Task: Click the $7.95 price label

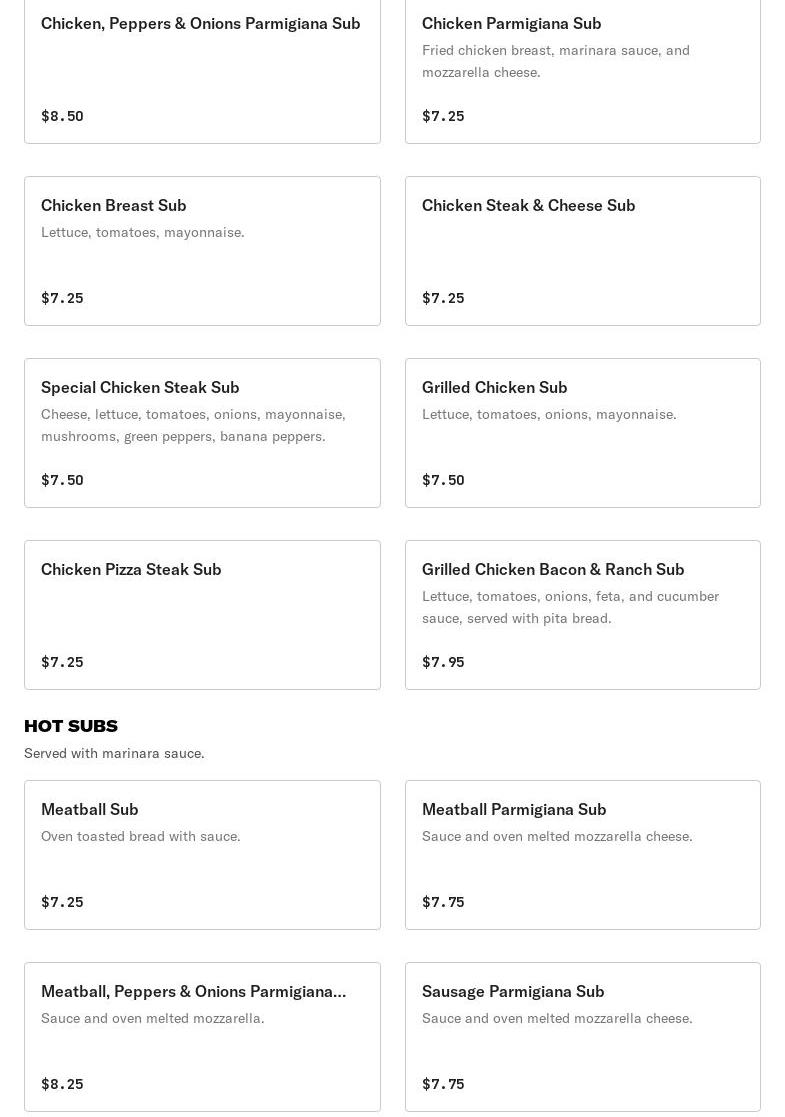Action: coord(443,662)
